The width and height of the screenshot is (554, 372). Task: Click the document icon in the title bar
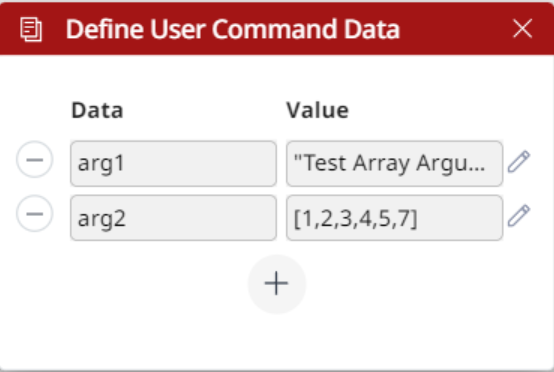tap(31, 29)
